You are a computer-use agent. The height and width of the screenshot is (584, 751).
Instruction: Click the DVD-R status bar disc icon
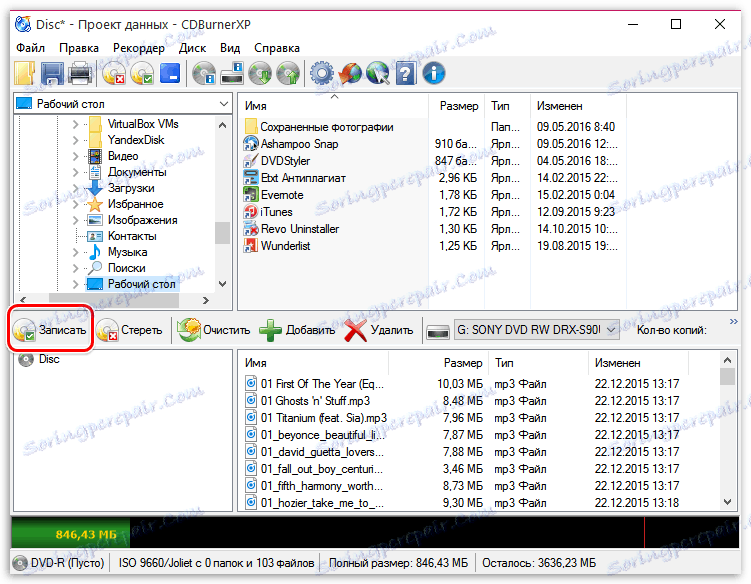tap(20, 562)
